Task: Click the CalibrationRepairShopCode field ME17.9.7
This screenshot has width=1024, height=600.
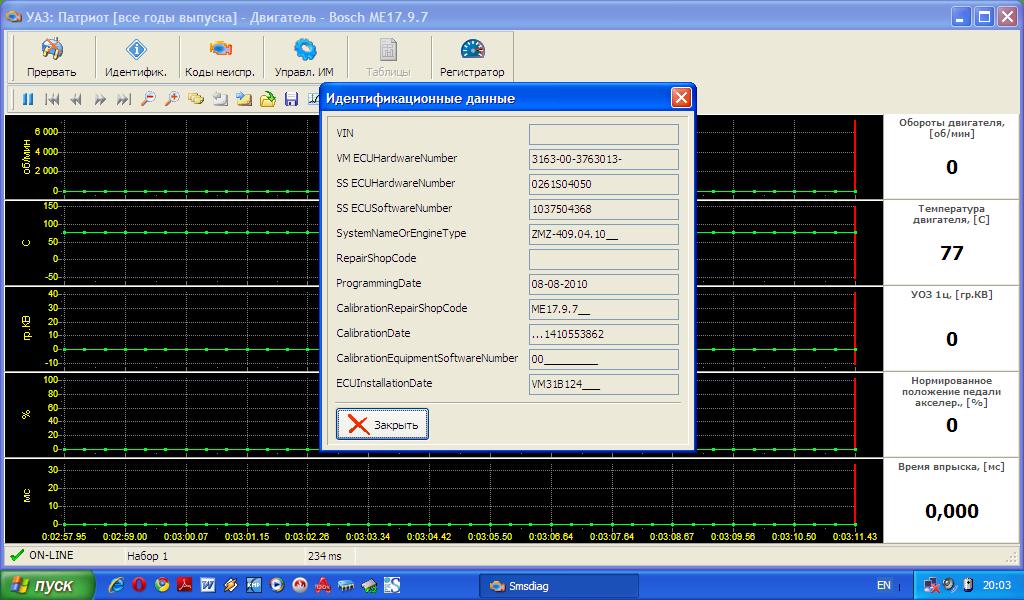Action: pos(603,309)
